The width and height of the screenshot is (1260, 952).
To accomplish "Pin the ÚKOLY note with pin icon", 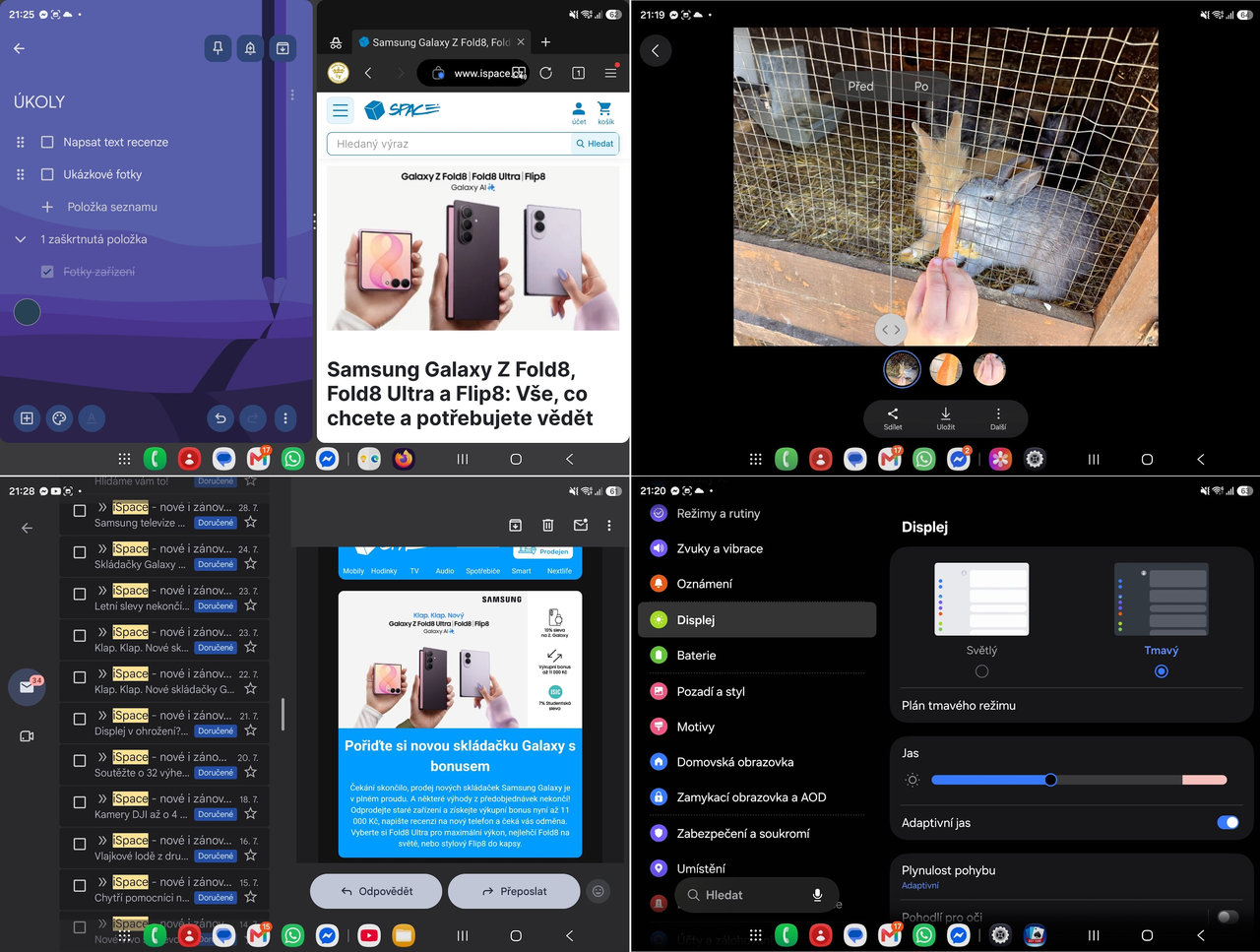I will point(218,48).
